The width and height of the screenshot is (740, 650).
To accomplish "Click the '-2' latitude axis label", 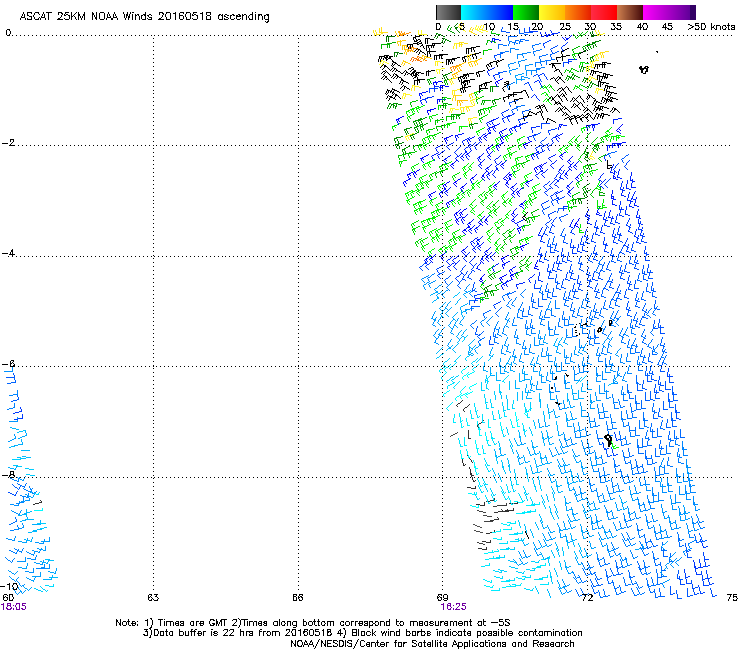I will [x=8, y=143].
